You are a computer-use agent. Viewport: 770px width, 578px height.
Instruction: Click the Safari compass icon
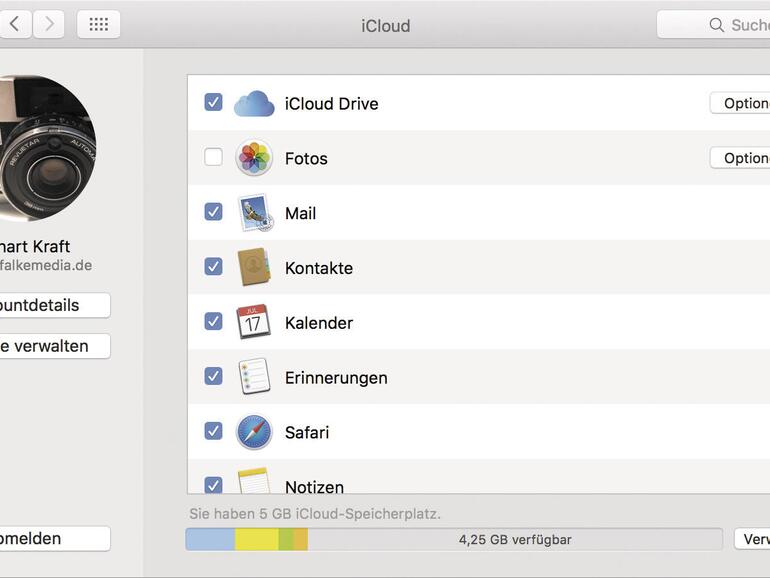coord(254,432)
